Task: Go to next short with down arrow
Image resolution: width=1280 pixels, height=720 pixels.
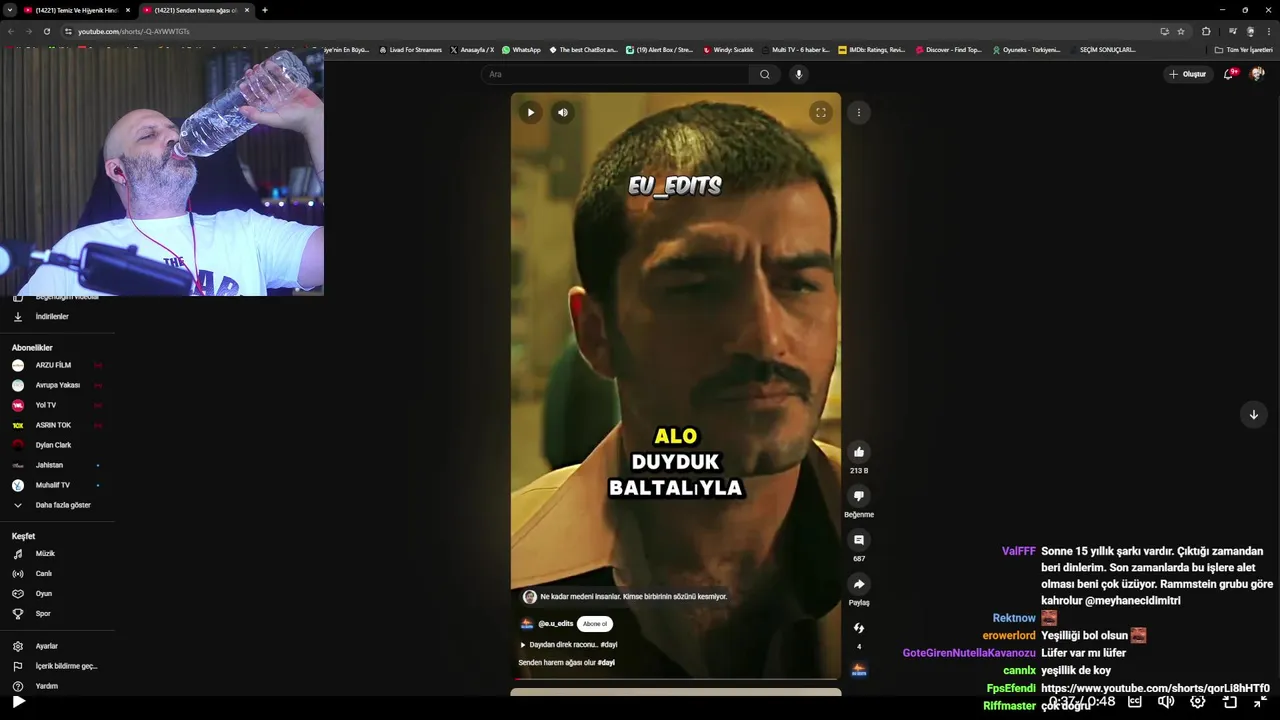Action: tap(1254, 414)
